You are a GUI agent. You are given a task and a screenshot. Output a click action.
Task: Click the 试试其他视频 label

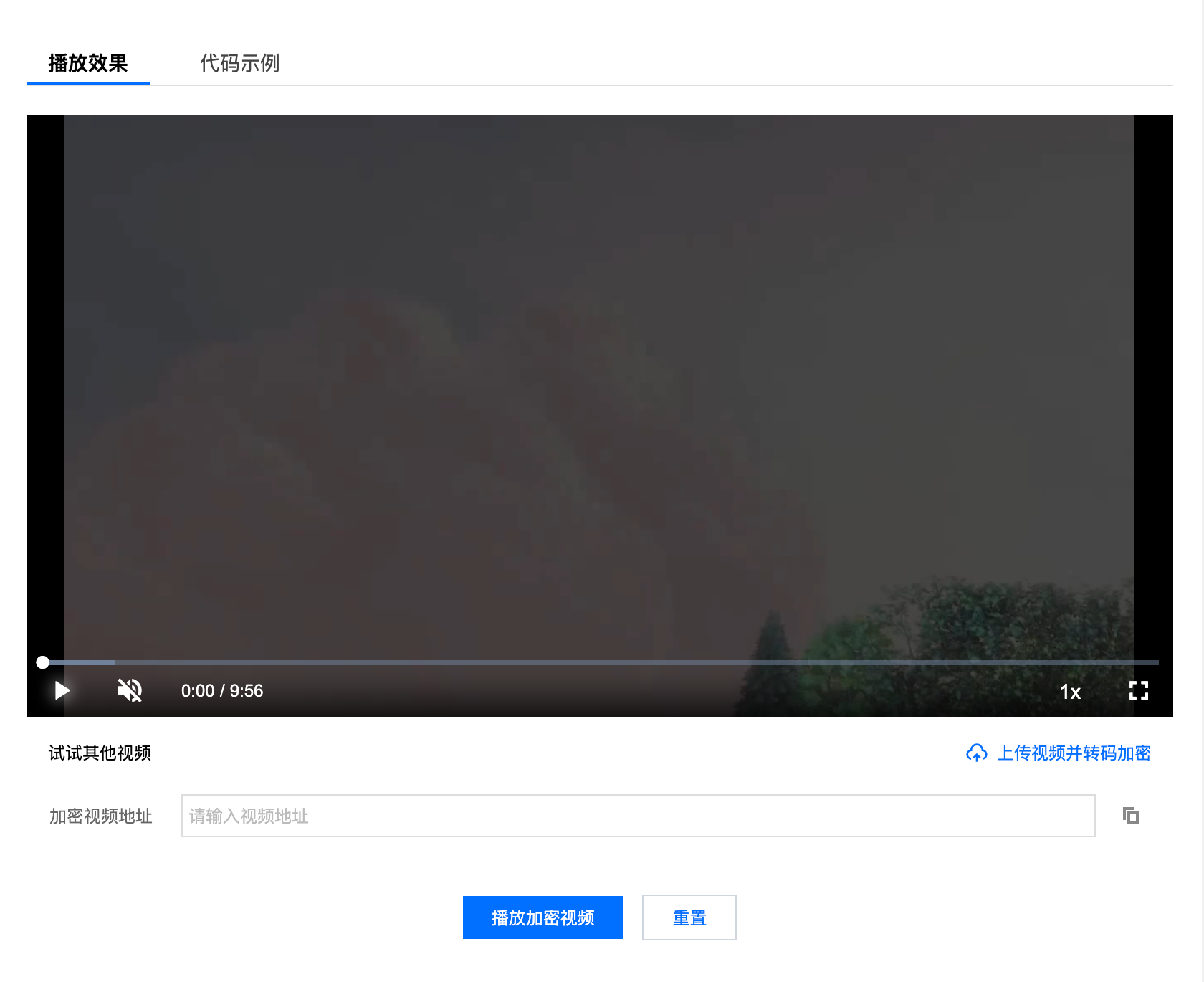(100, 753)
